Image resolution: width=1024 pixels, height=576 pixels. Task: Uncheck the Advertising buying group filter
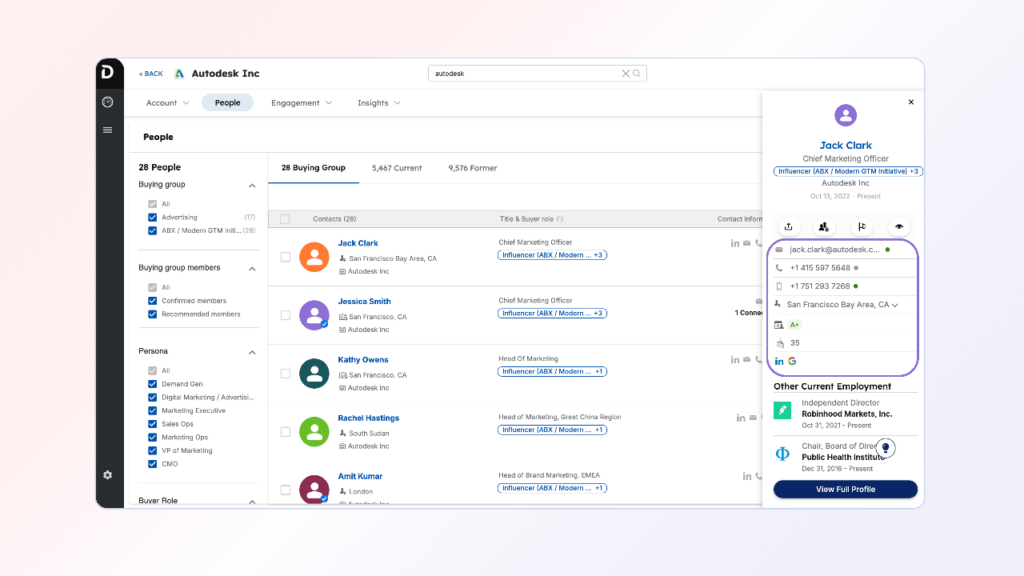pos(152,217)
